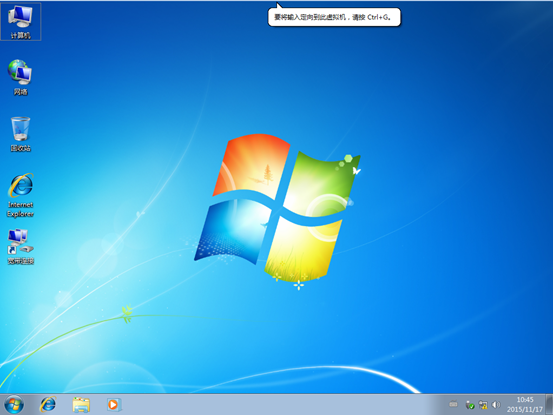Select the 宽带连接 desktop shortcut
This screenshot has height=415, width=553.
20,246
